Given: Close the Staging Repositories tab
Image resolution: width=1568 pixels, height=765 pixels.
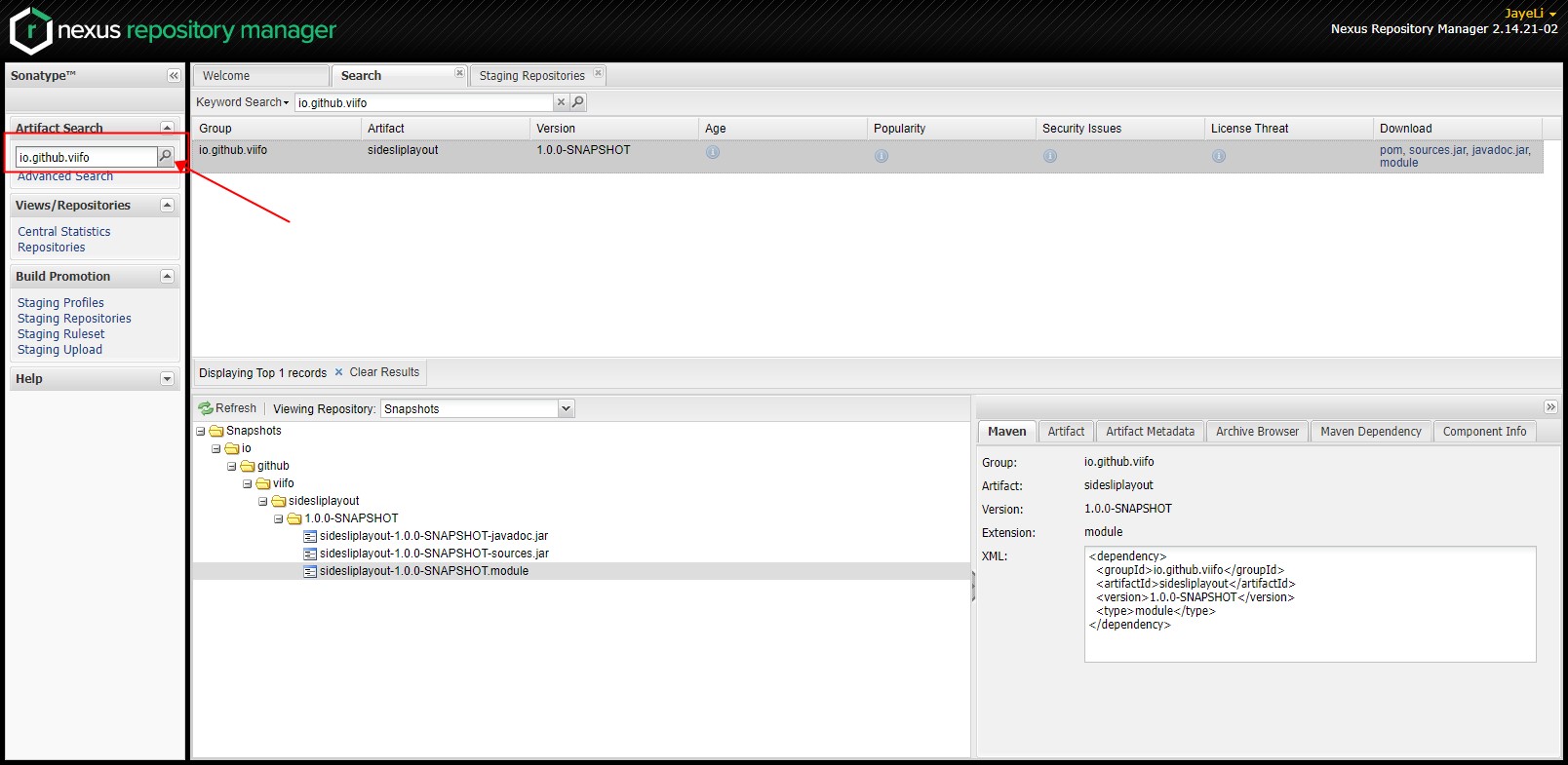Looking at the screenshot, I should [598, 73].
